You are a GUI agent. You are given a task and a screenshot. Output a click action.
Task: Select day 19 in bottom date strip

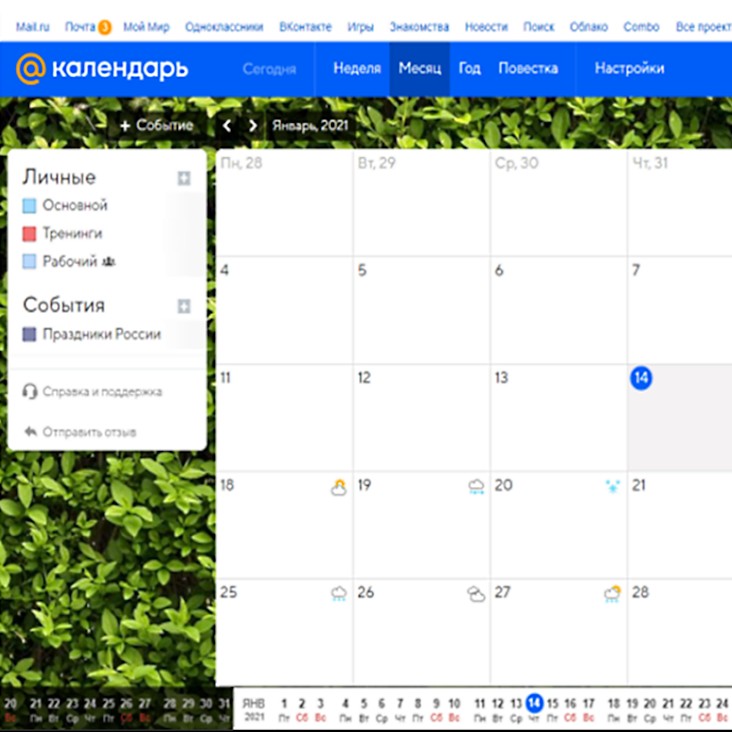632,704
